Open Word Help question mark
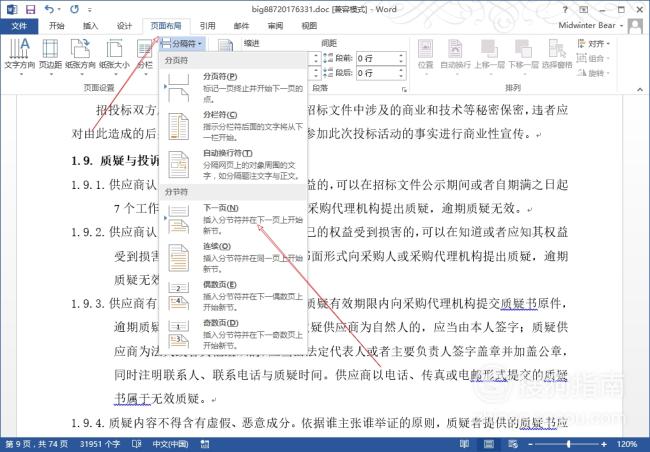The image size is (650, 452). pos(565,9)
